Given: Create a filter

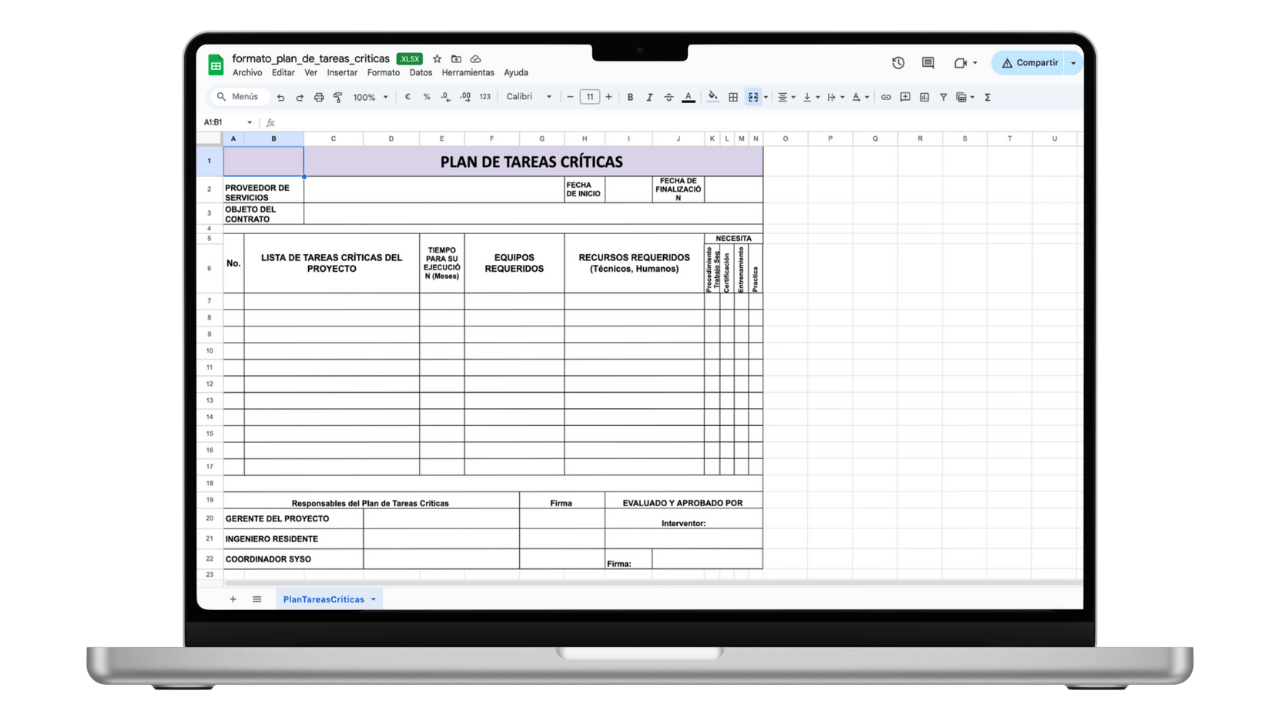Looking at the screenshot, I should pyautogui.click(x=944, y=97).
